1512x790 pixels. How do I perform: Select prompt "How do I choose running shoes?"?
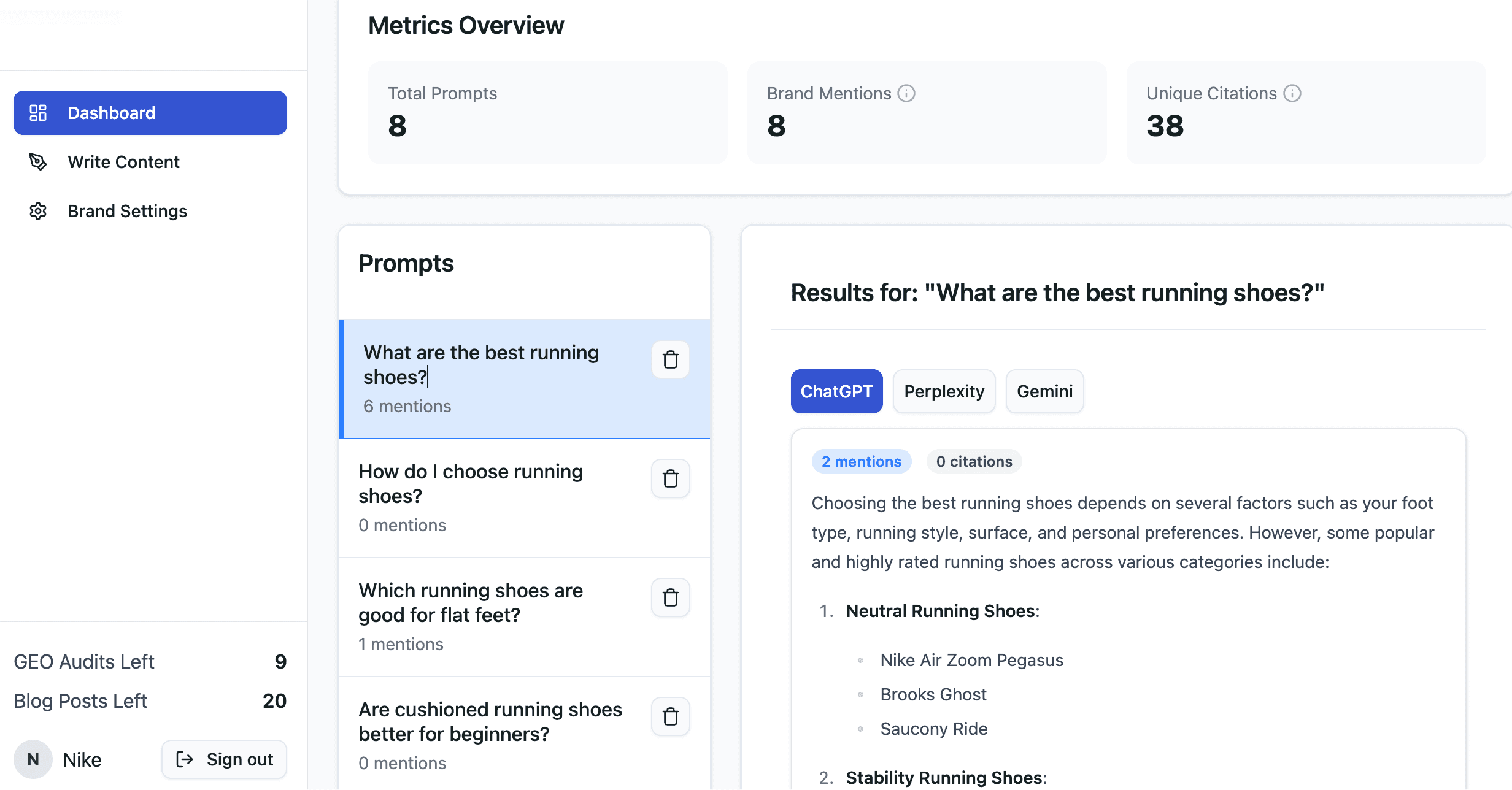[x=525, y=499]
